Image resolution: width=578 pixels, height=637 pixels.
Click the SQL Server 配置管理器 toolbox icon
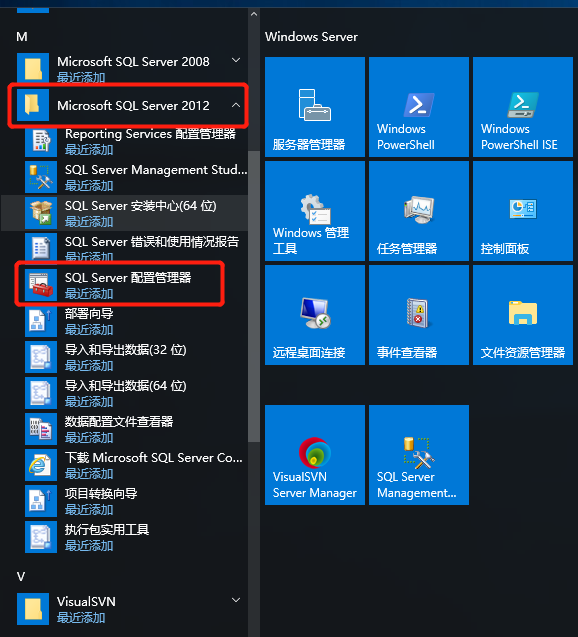(x=41, y=285)
